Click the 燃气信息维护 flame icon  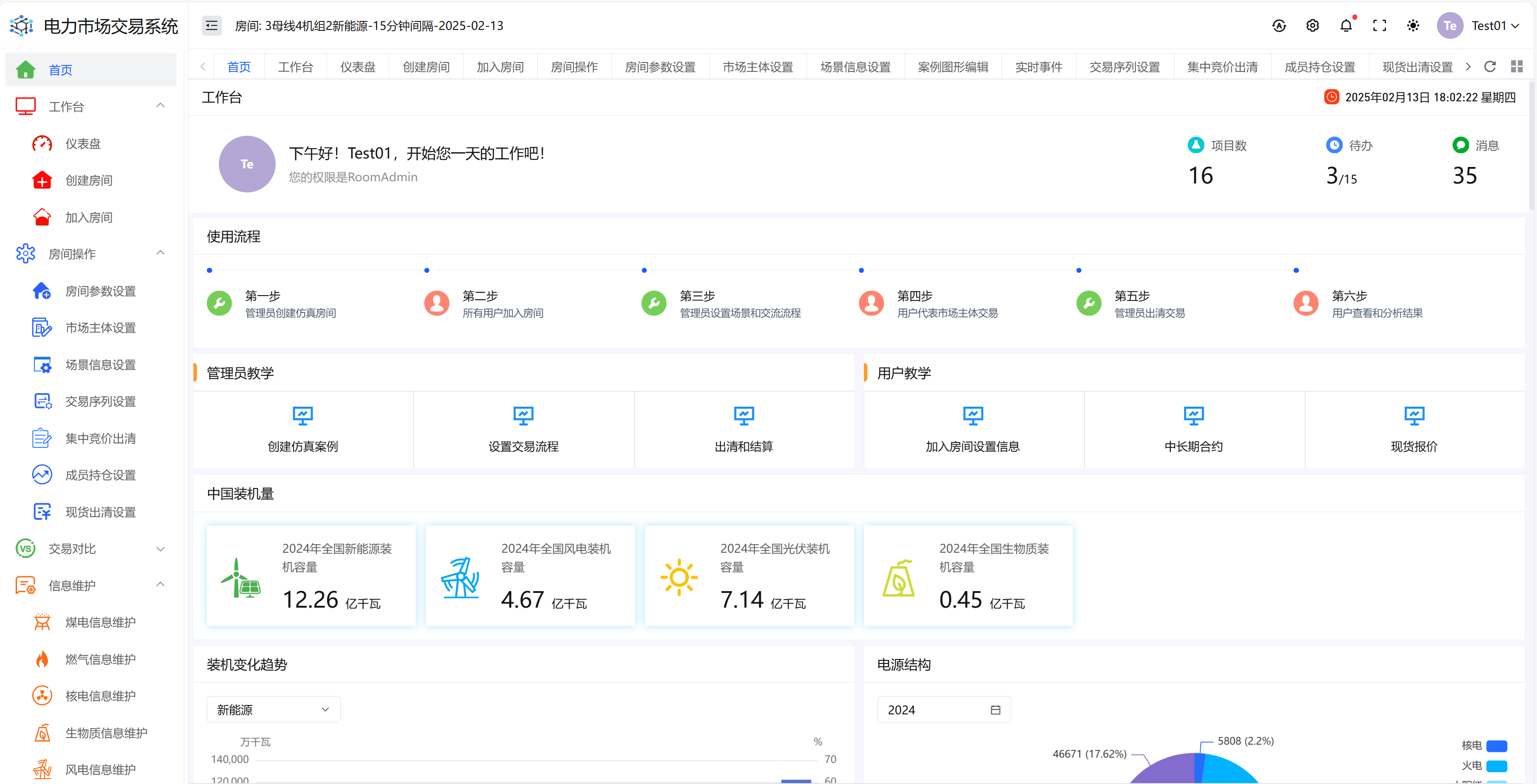click(x=42, y=659)
